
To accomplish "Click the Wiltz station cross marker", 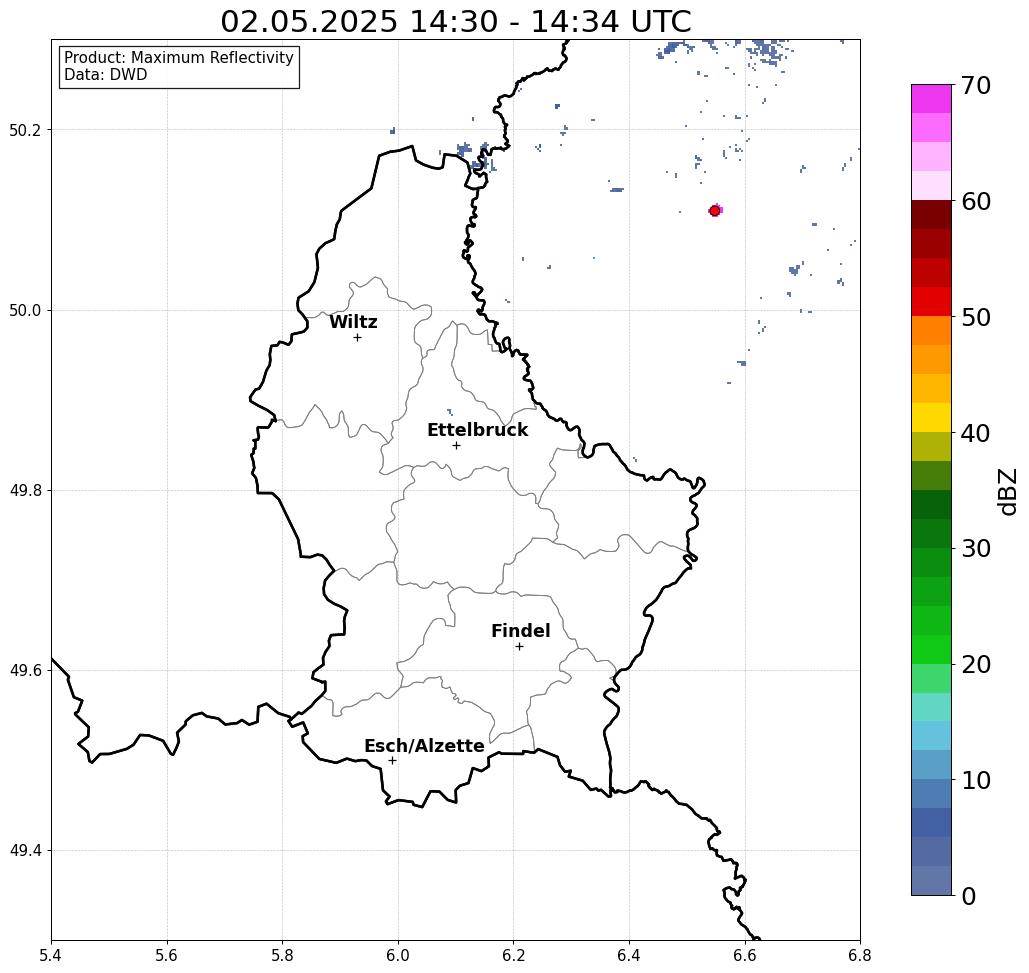I will pyautogui.click(x=358, y=337).
